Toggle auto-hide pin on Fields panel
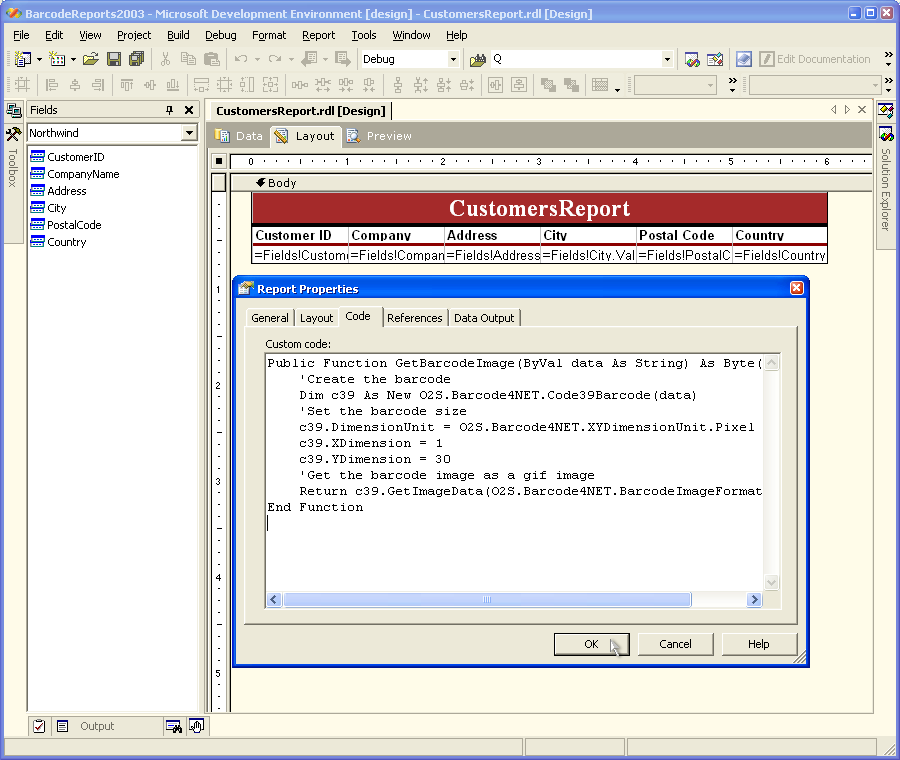The image size is (900, 760). (x=169, y=110)
